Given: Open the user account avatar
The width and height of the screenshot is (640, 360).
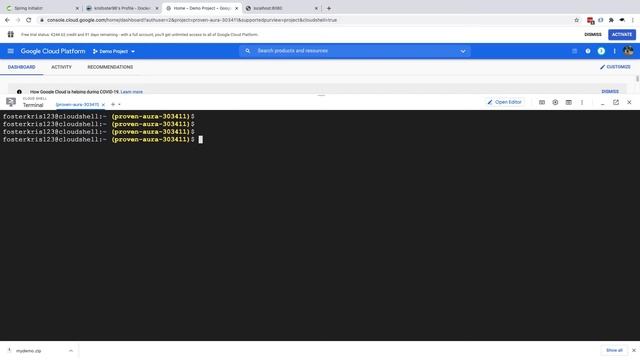Looking at the screenshot, I should click(x=628, y=51).
